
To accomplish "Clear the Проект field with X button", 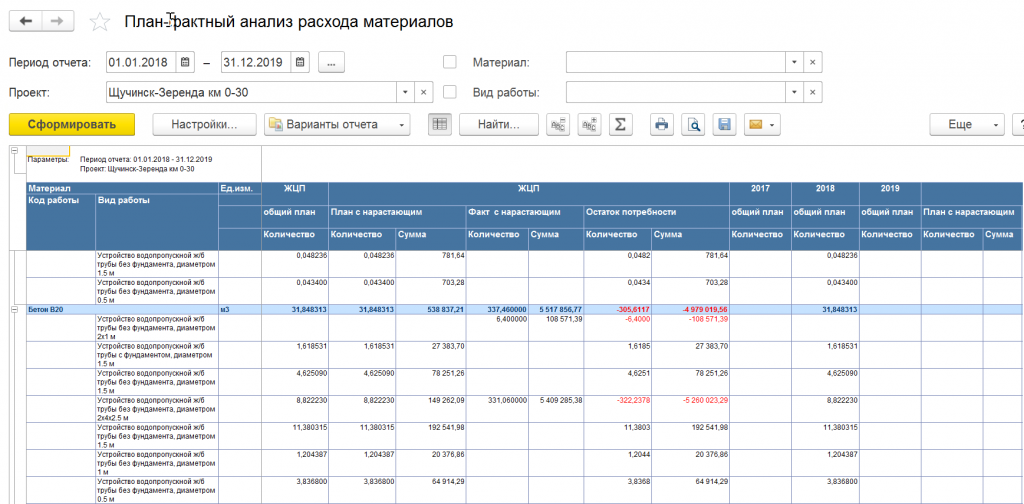I will click(423, 92).
